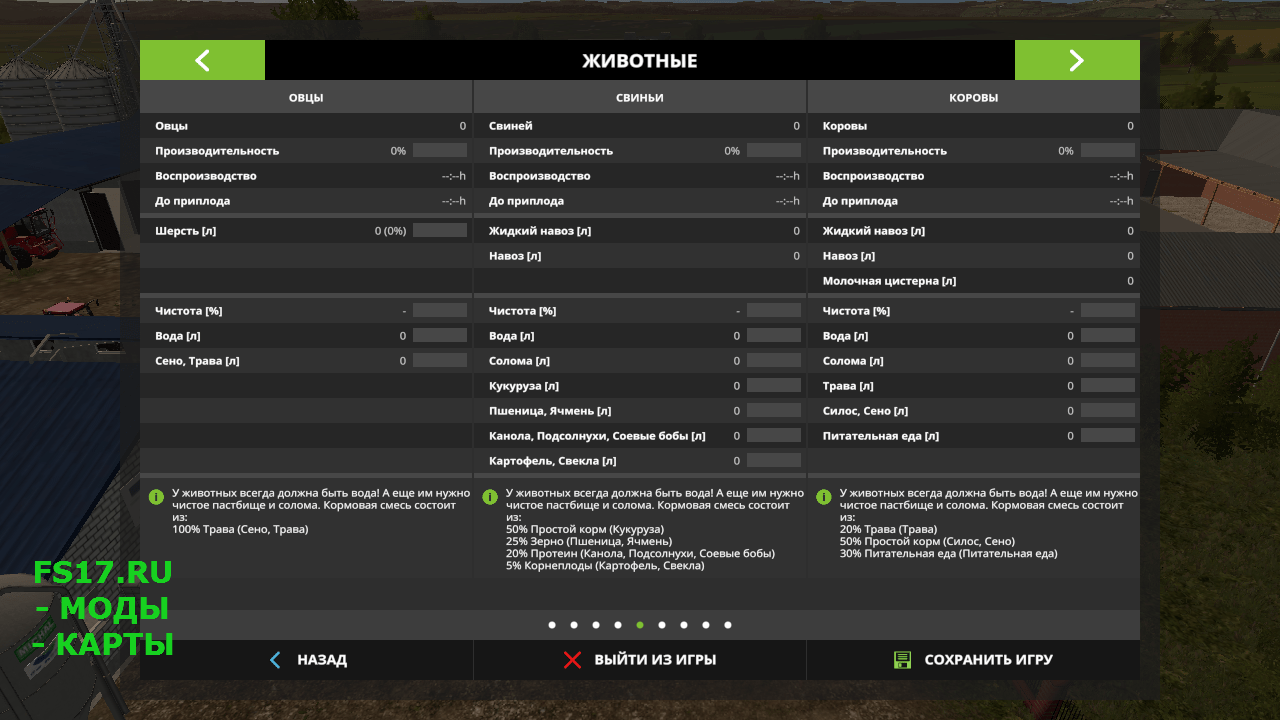Select the КОРОВЫ column header
The height and width of the screenshot is (720, 1280).
click(973, 98)
